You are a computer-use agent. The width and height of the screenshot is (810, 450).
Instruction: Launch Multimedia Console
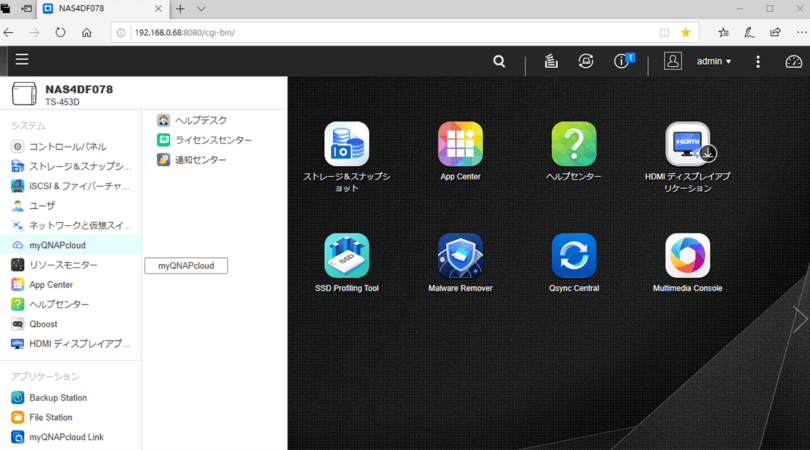tap(687, 256)
